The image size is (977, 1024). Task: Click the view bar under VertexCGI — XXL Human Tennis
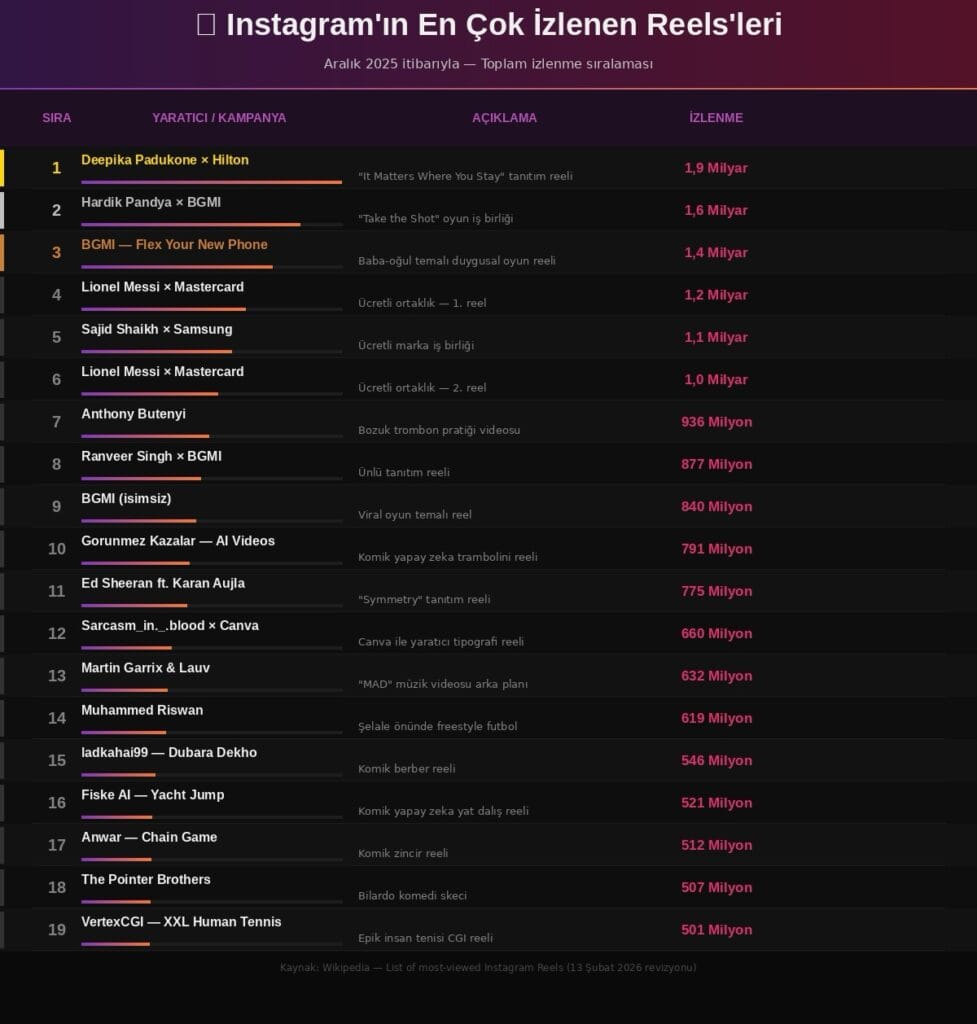212,944
